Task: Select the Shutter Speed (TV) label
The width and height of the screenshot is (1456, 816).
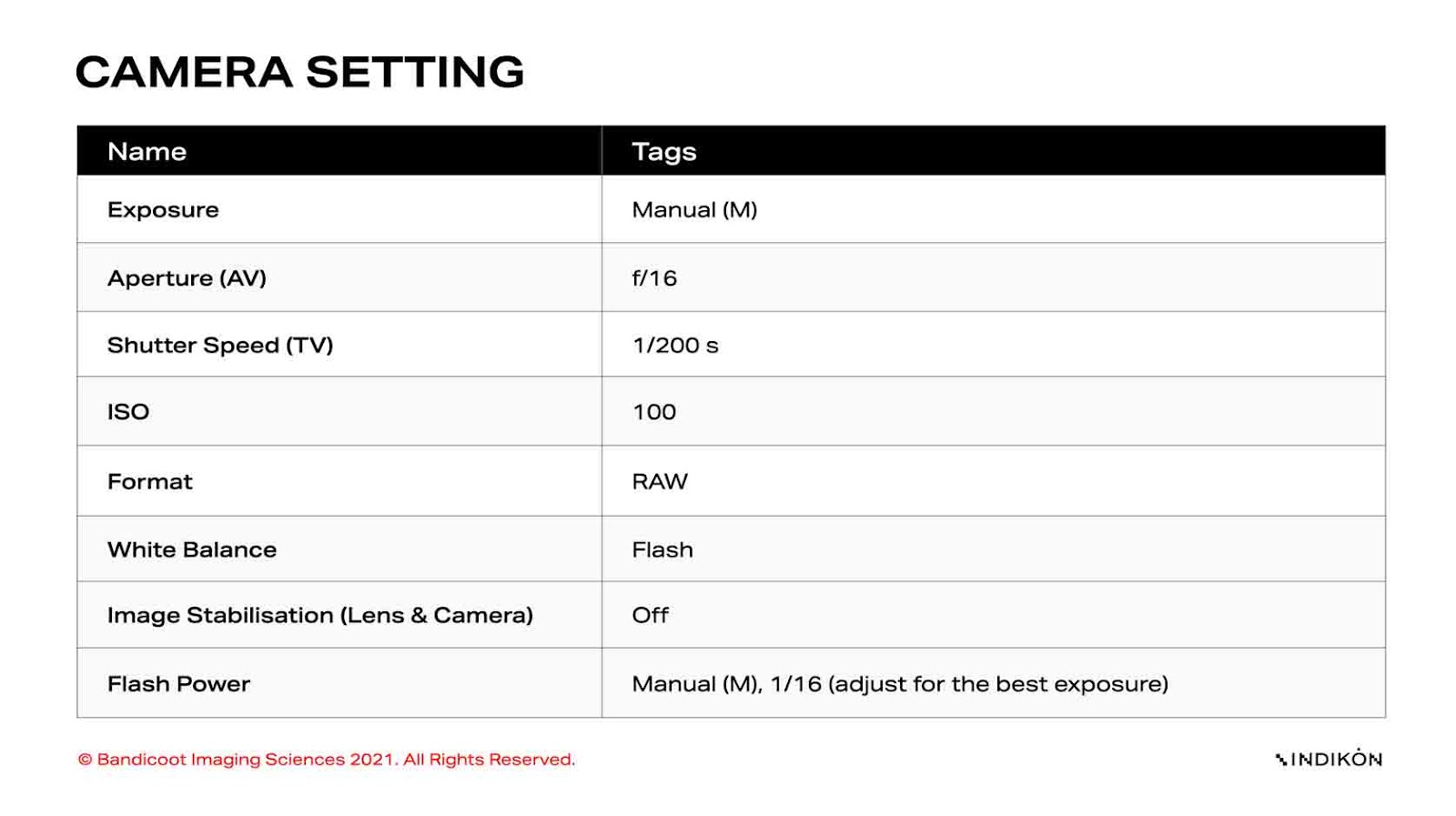Action: point(220,346)
